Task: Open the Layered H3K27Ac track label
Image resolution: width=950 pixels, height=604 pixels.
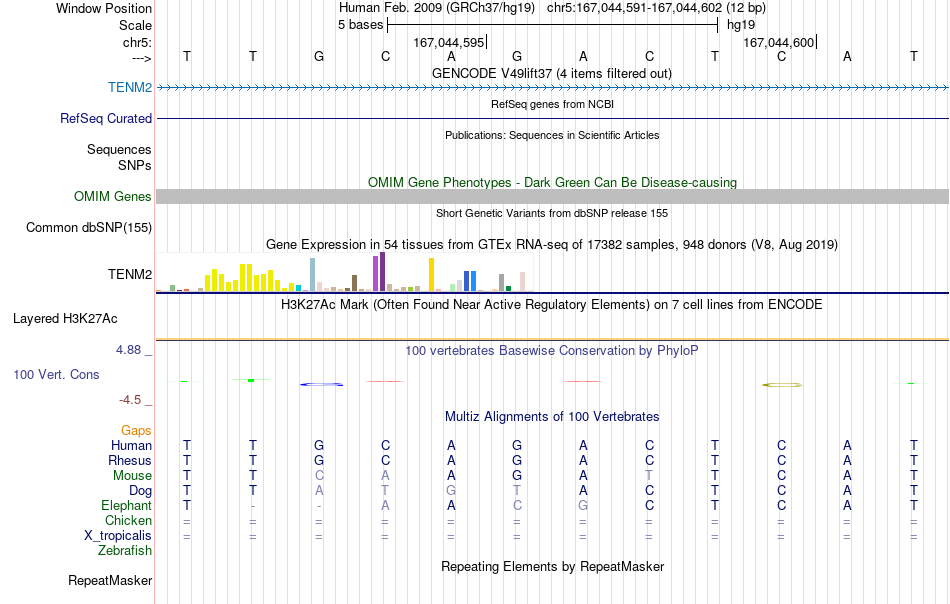Action: pyautogui.click(x=65, y=319)
